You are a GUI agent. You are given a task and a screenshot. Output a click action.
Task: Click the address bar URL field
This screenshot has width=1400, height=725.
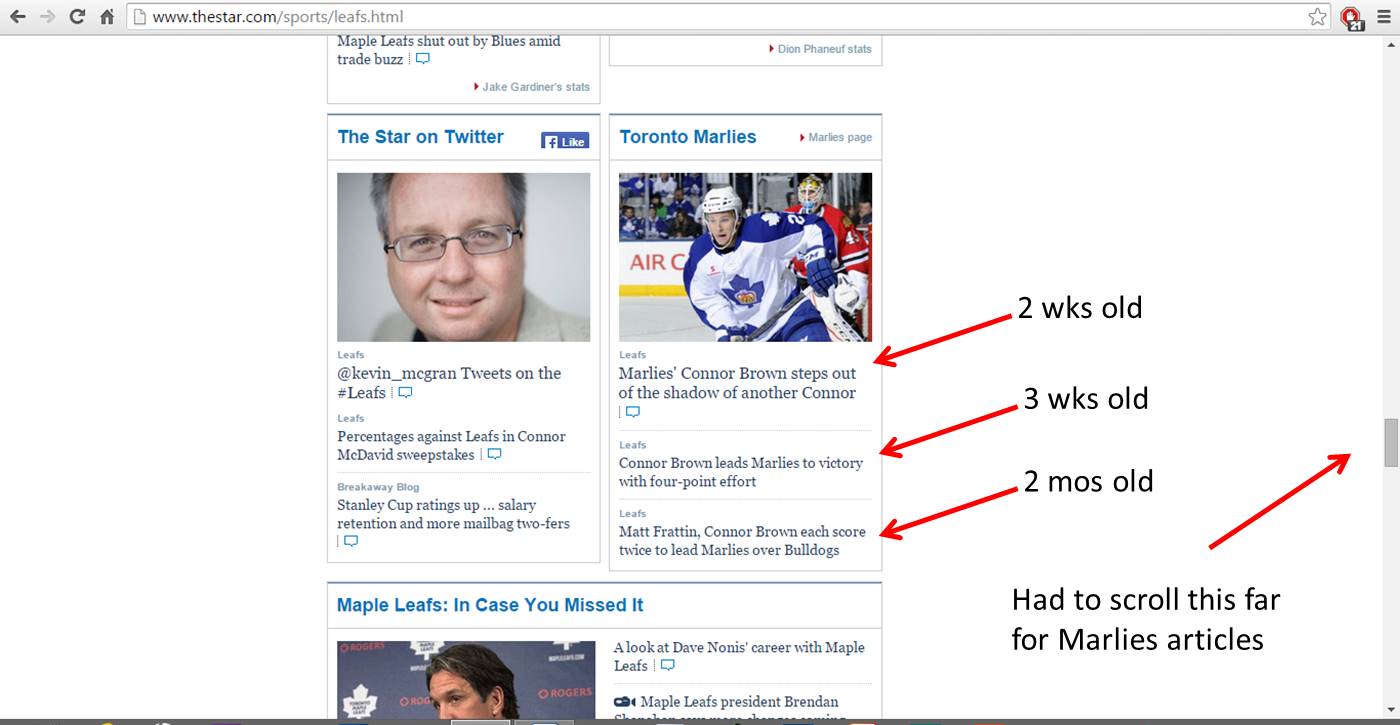(x=700, y=17)
